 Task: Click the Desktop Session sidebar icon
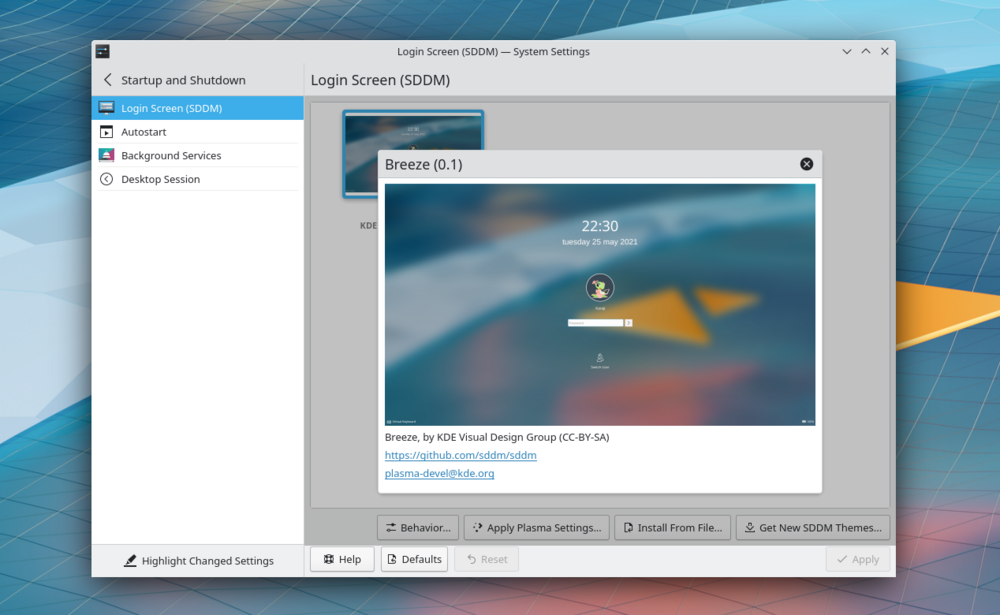[x=107, y=179]
